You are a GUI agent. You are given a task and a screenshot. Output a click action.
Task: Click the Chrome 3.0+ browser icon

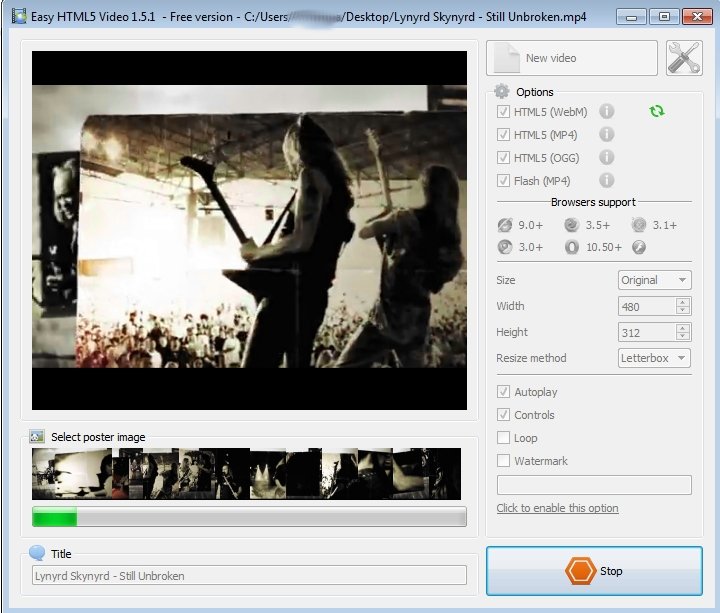505,247
